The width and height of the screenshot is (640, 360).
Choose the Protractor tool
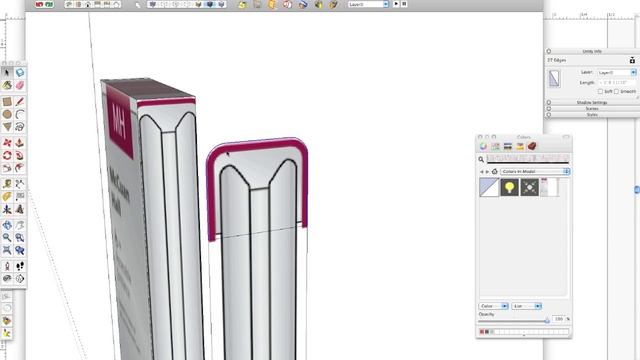7,196
